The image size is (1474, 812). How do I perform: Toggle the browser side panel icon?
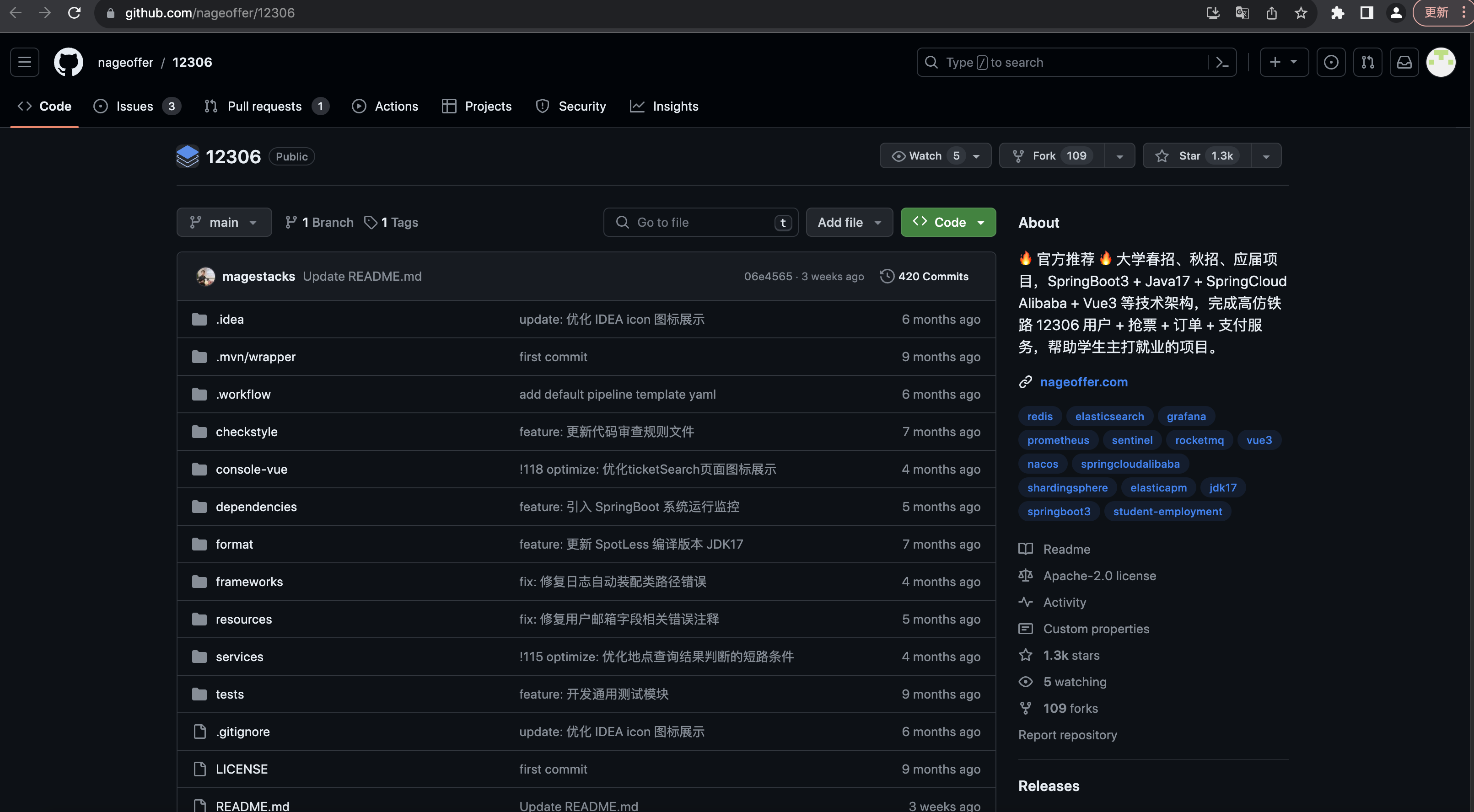(x=1366, y=13)
